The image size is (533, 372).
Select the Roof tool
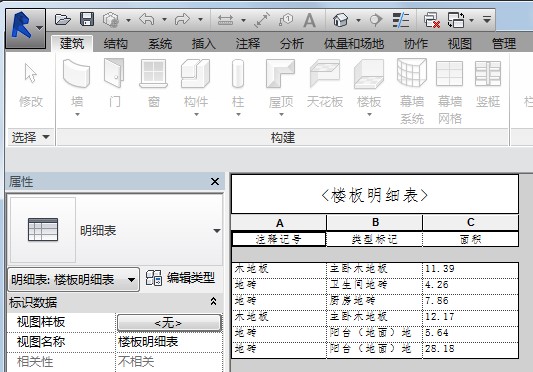coord(281,88)
